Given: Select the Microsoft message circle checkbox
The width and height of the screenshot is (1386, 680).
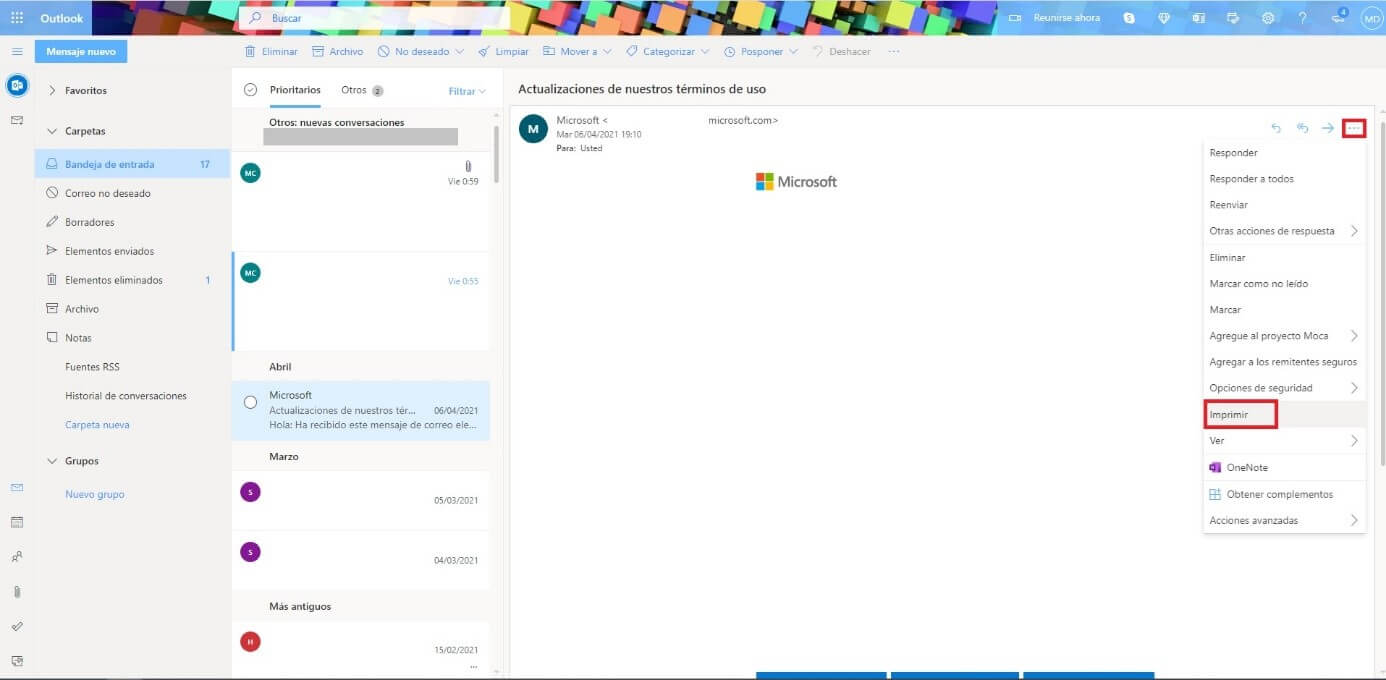Looking at the screenshot, I should (251, 402).
